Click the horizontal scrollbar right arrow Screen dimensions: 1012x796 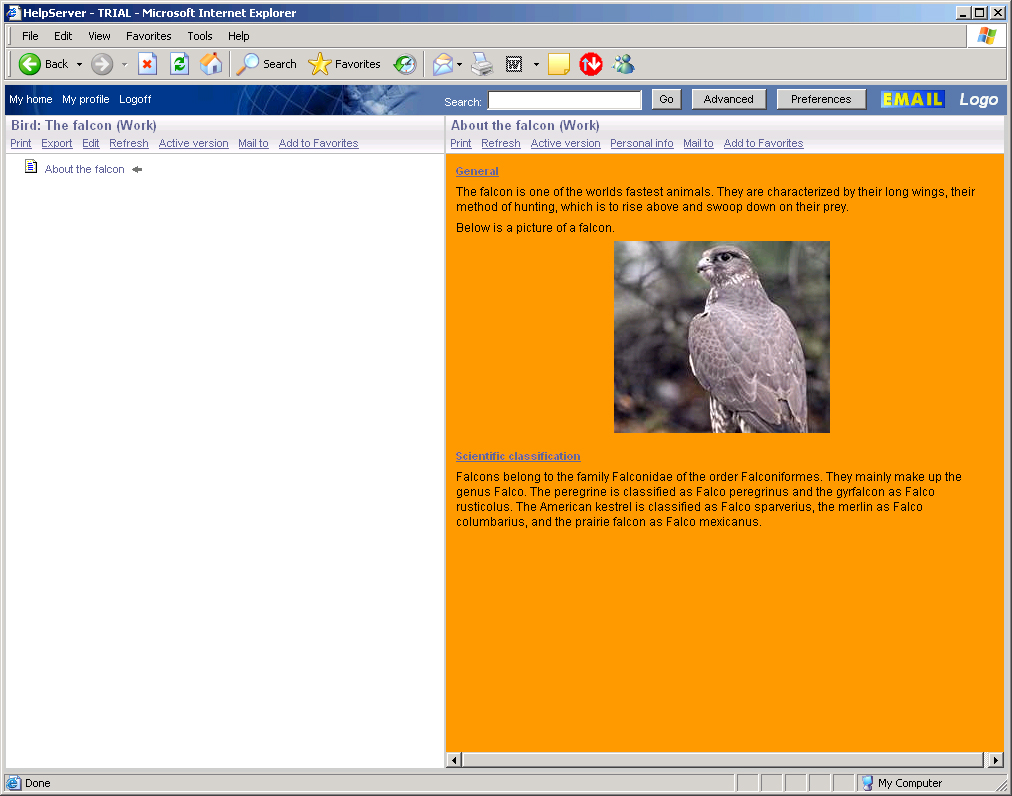click(x=996, y=760)
